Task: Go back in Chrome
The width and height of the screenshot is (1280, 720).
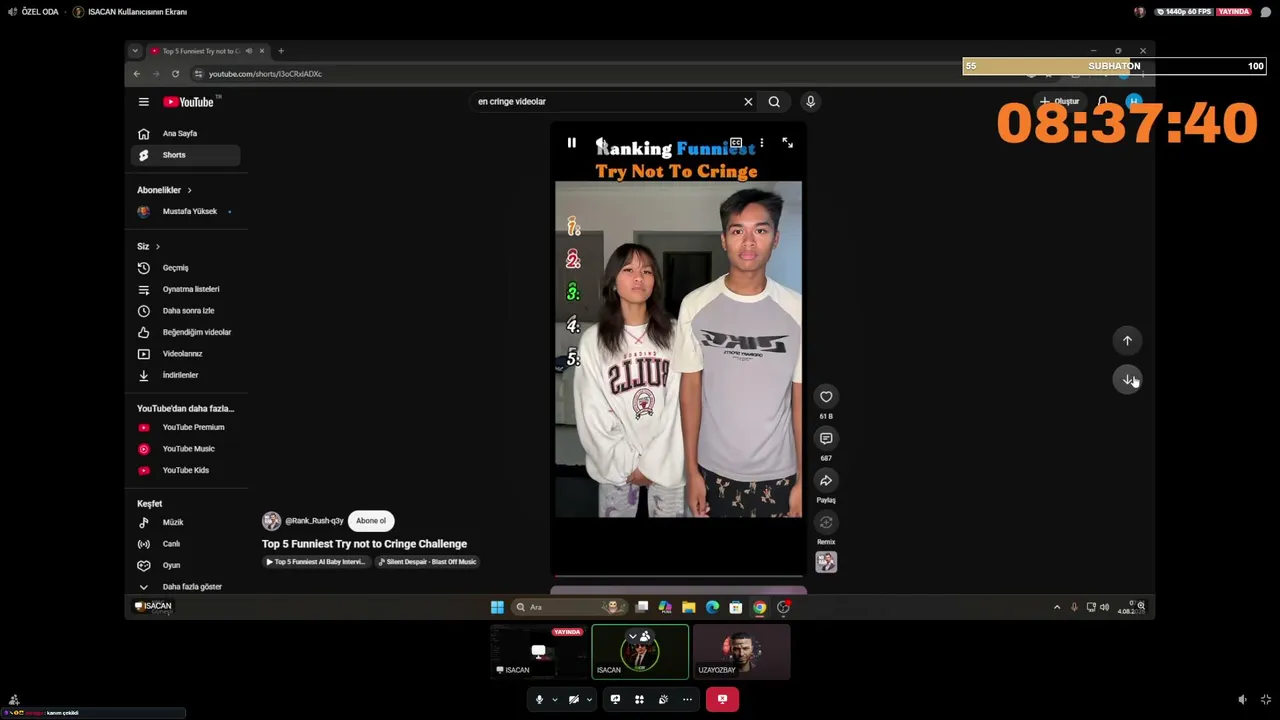Action: [x=137, y=74]
